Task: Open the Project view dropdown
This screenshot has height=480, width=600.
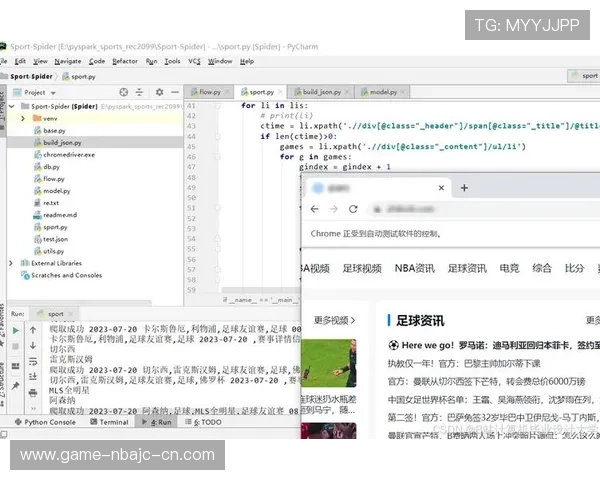Action: click(x=53, y=93)
